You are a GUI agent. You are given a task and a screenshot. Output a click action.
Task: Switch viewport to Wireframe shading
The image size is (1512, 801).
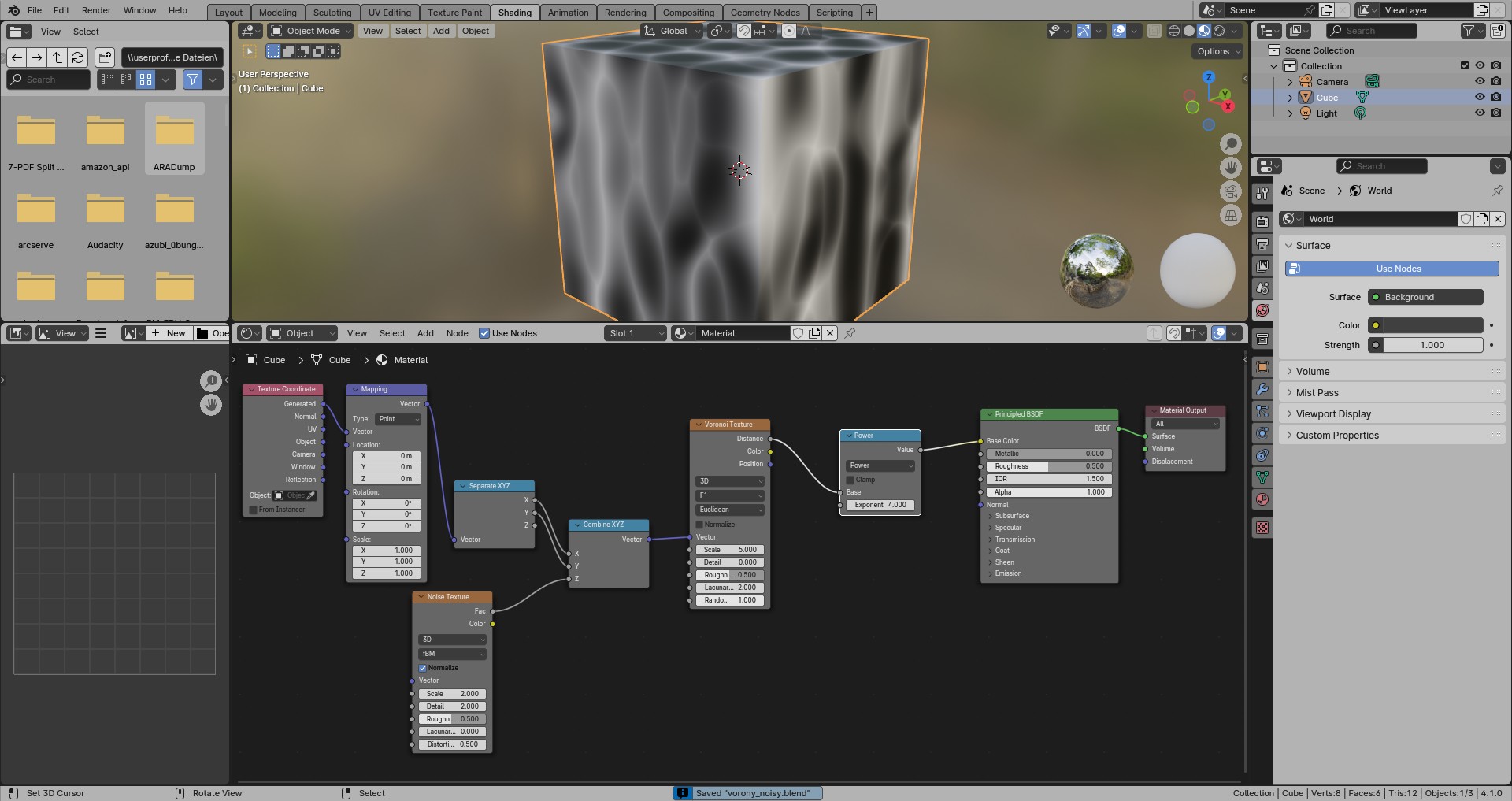[x=1174, y=31]
